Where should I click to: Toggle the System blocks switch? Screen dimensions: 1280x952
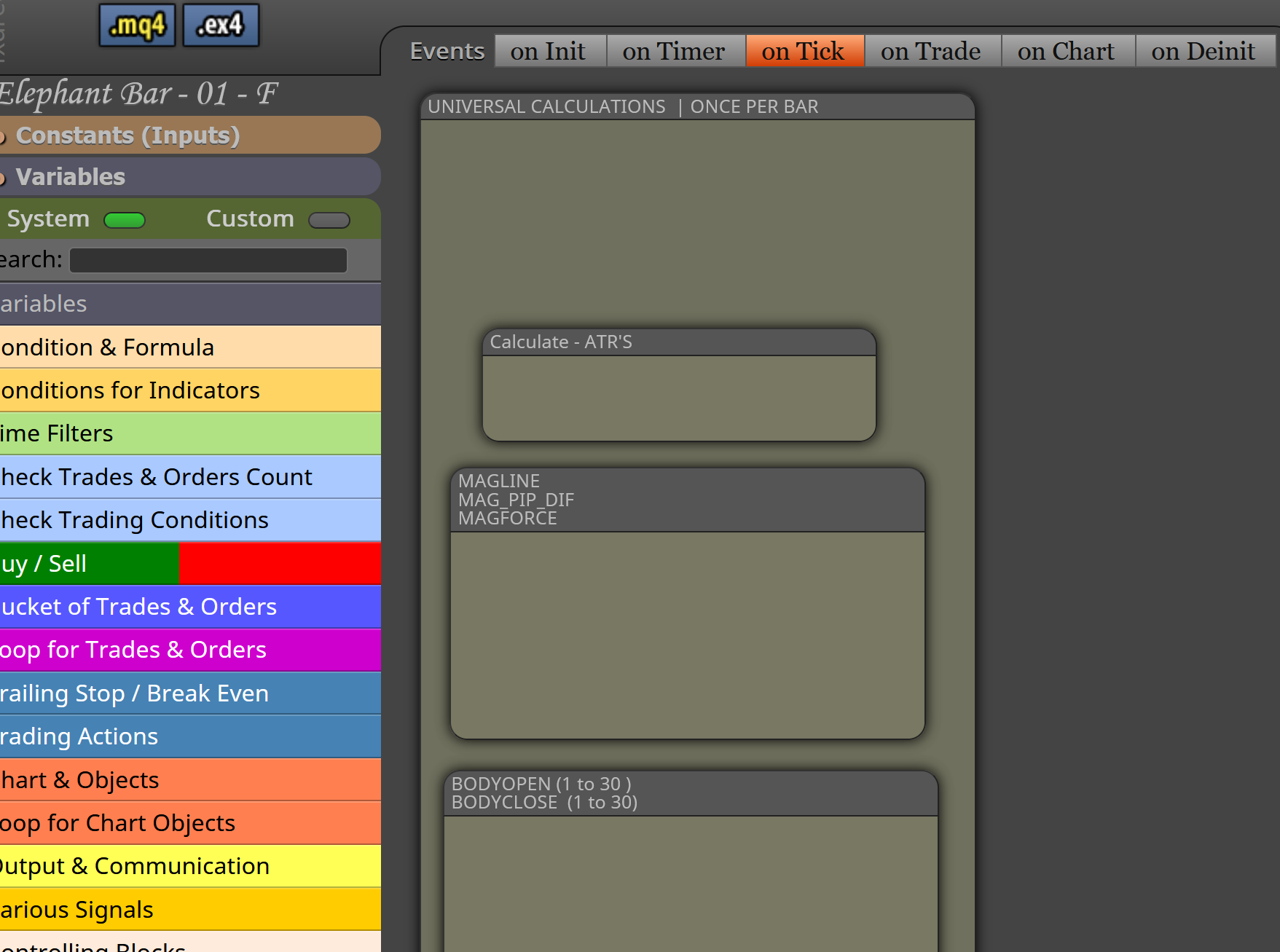[125, 220]
